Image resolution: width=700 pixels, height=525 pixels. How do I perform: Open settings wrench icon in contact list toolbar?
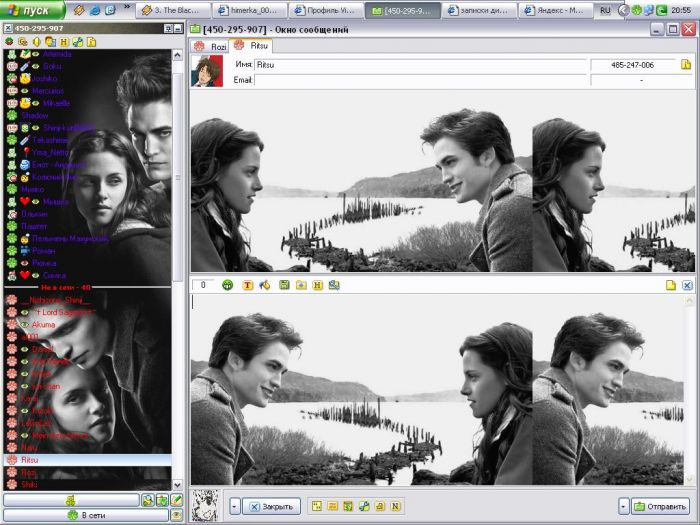[x=77, y=42]
